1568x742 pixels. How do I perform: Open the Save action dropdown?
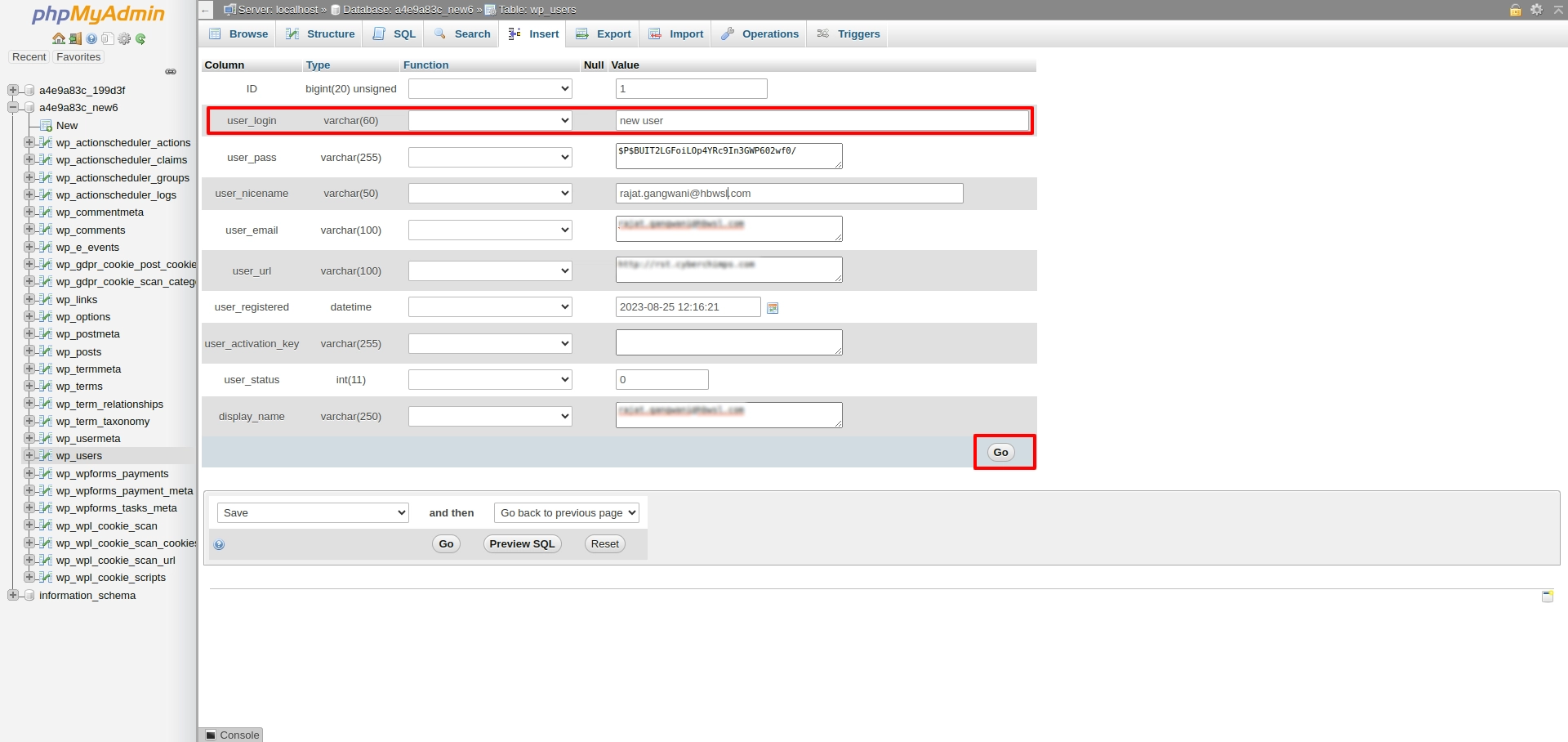click(313, 512)
